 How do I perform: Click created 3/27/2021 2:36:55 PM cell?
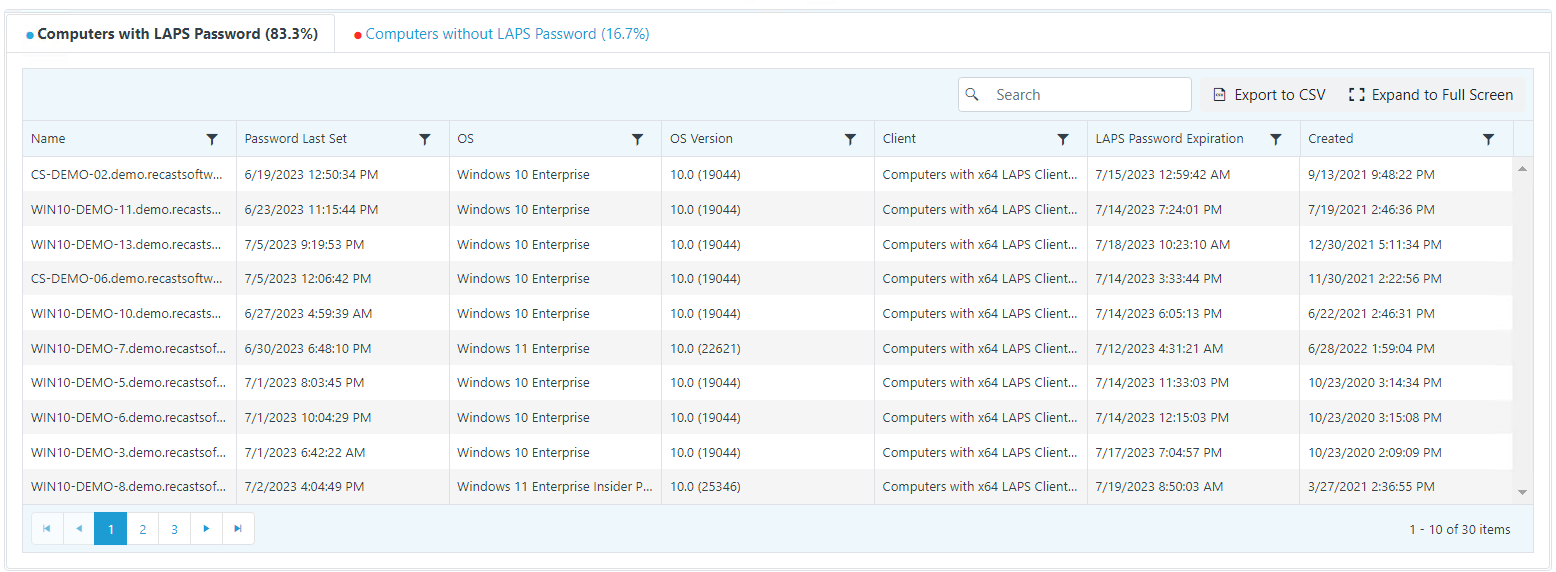coord(1407,487)
